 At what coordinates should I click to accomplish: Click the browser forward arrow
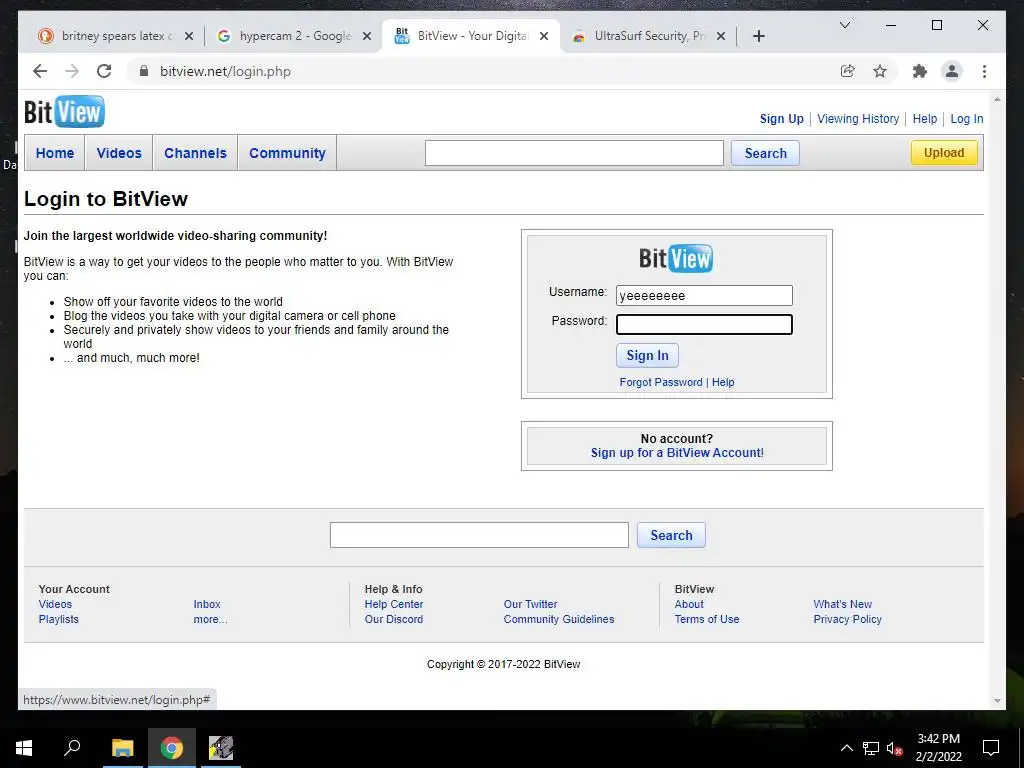coord(72,71)
